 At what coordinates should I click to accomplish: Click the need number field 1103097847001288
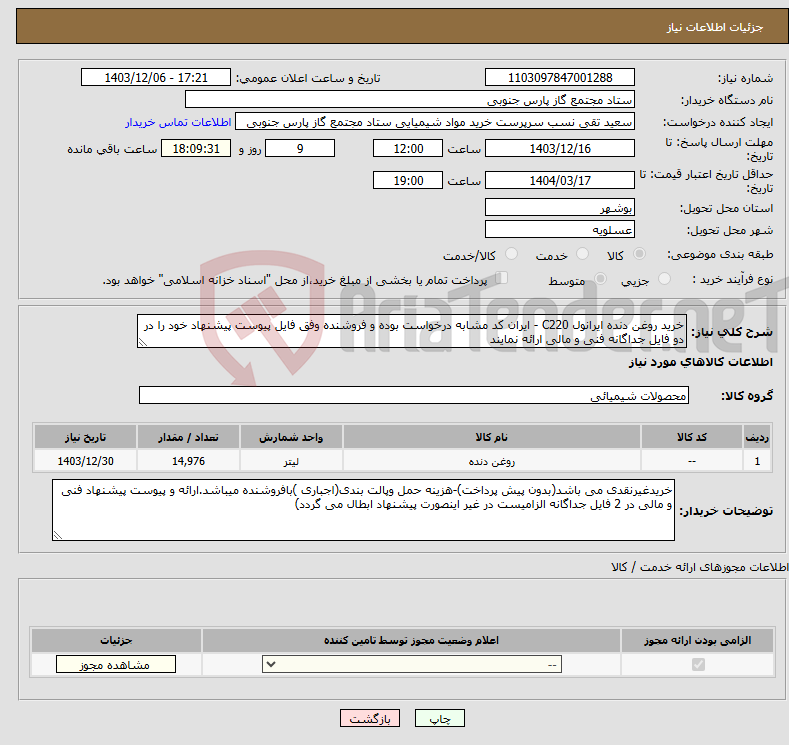click(x=560, y=77)
